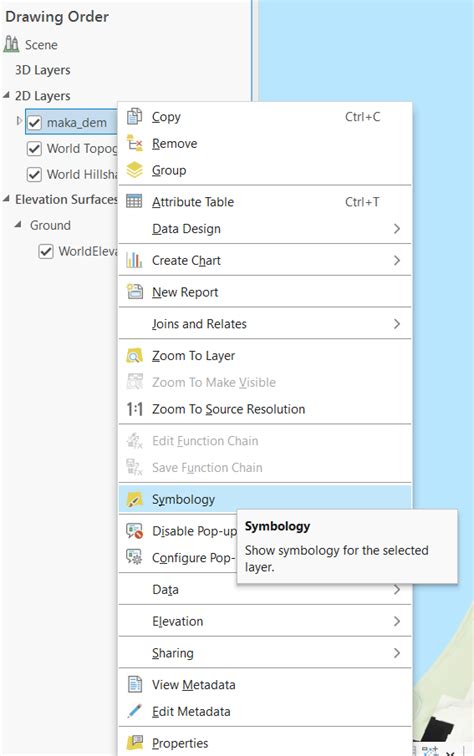Open the Data Design submenu arrow

click(396, 229)
